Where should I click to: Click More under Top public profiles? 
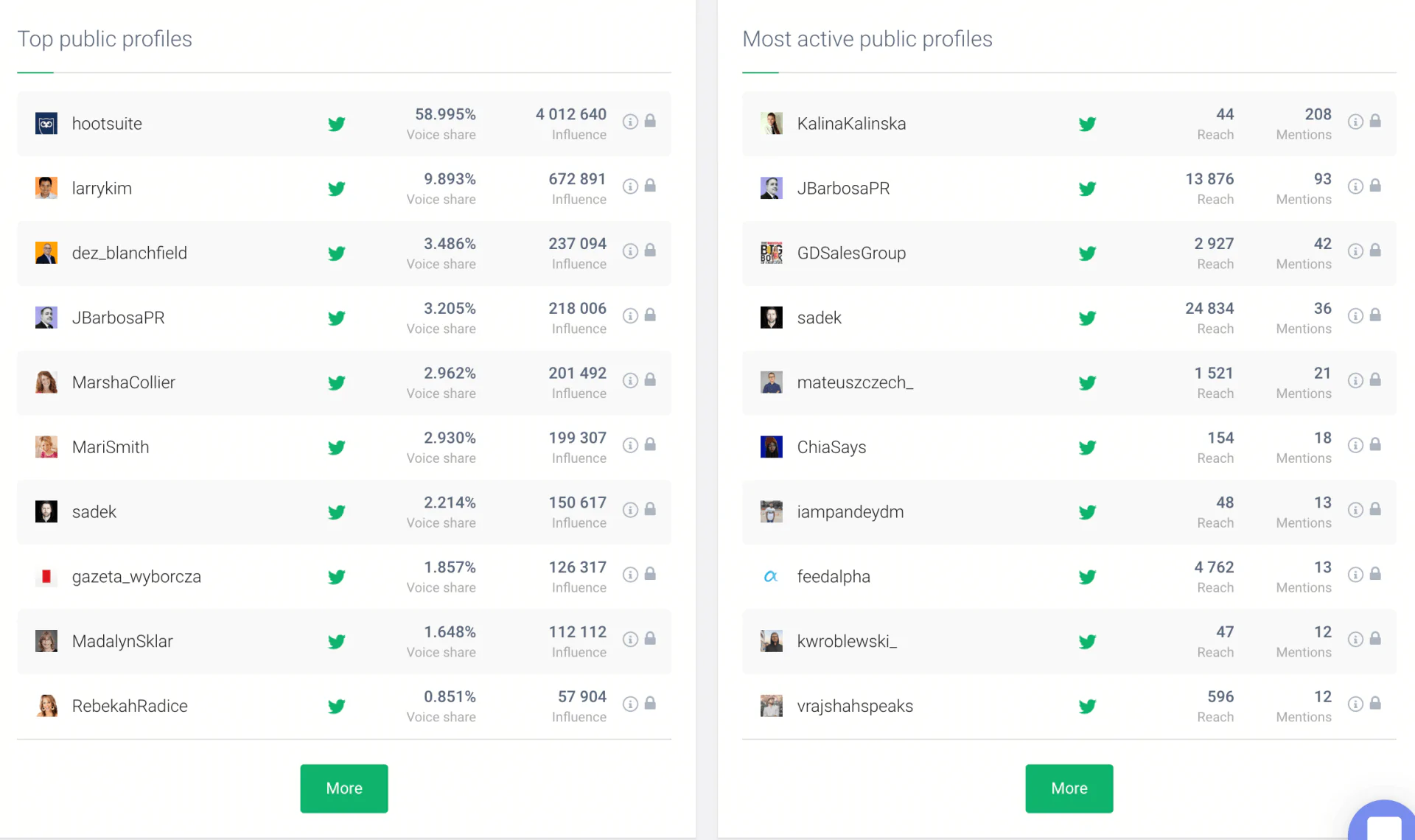pos(343,788)
